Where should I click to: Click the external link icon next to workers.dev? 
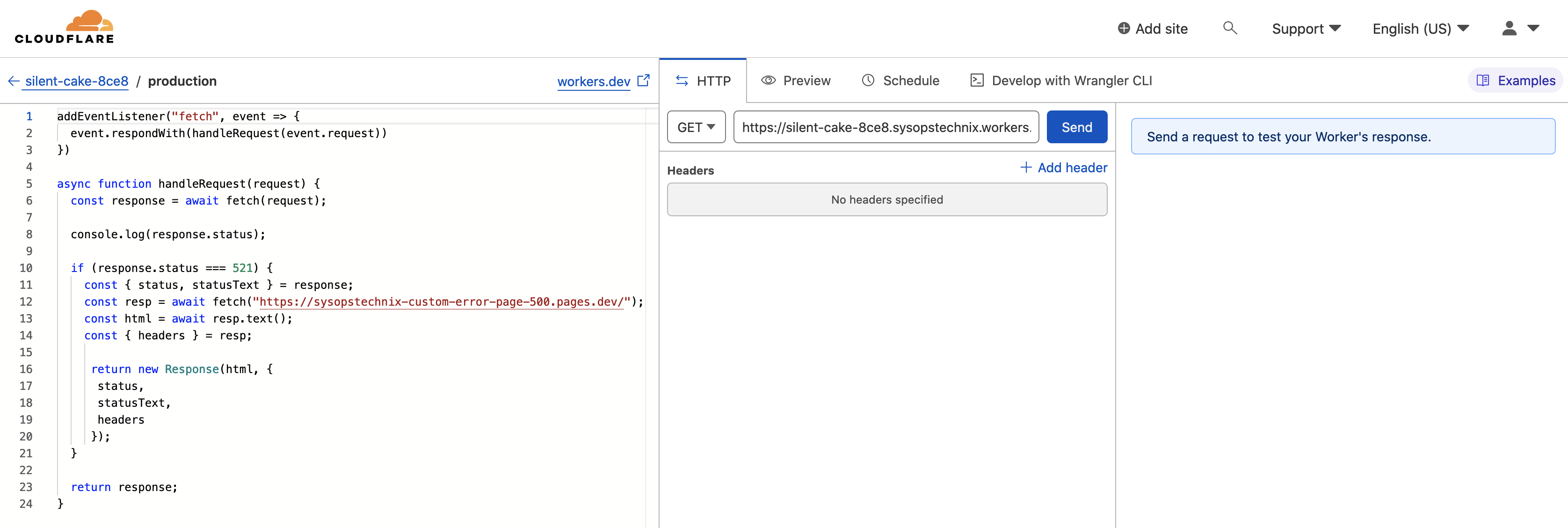pos(643,81)
